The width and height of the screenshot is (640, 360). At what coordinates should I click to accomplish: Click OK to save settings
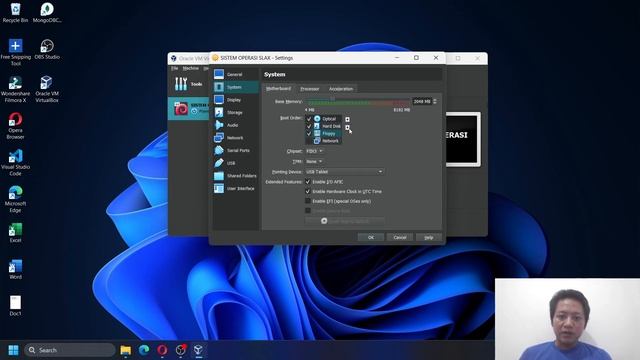pos(371,237)
